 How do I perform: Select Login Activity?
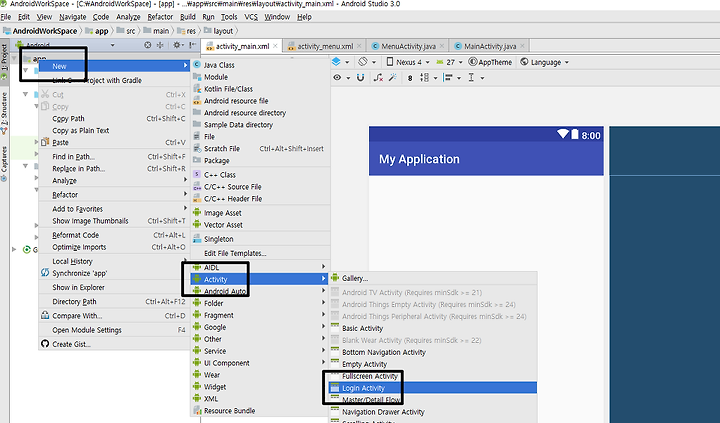coord(433,388)
